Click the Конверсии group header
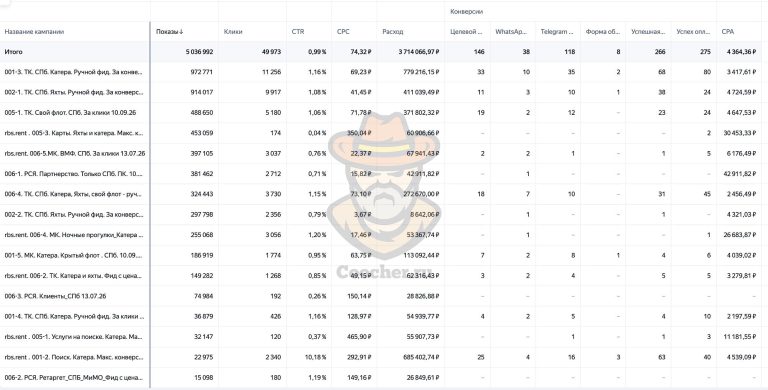The width and height of the screenshot is (768, 390). [466, 12]
